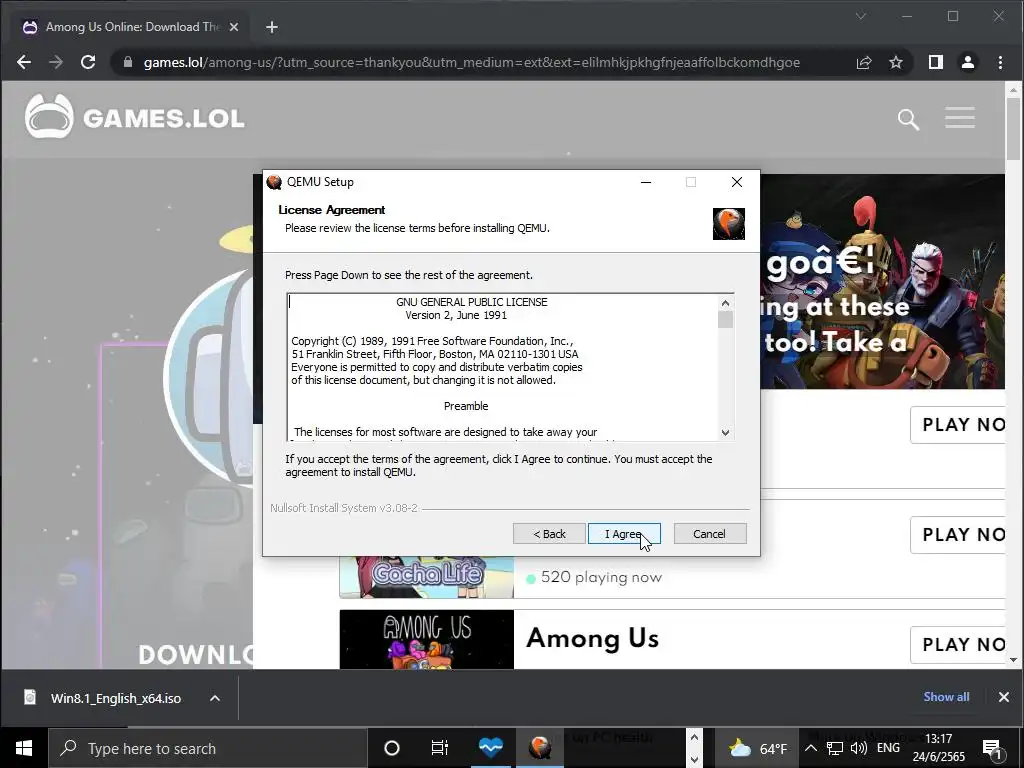Click Play Now beside Gacha Life
The image size is (1024, 768).
click(x=958, y=535)
